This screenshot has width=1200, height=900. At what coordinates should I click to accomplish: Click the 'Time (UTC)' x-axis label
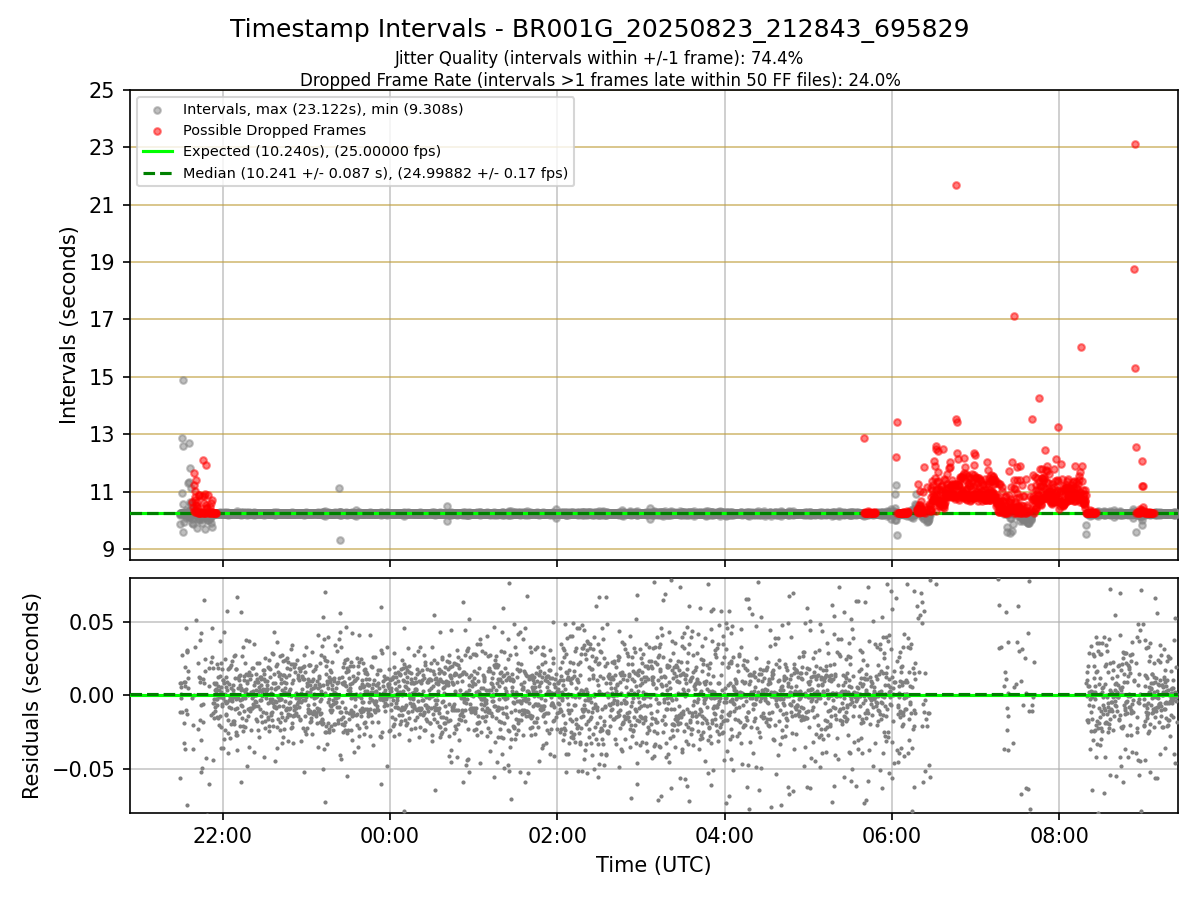click(653, 865)
